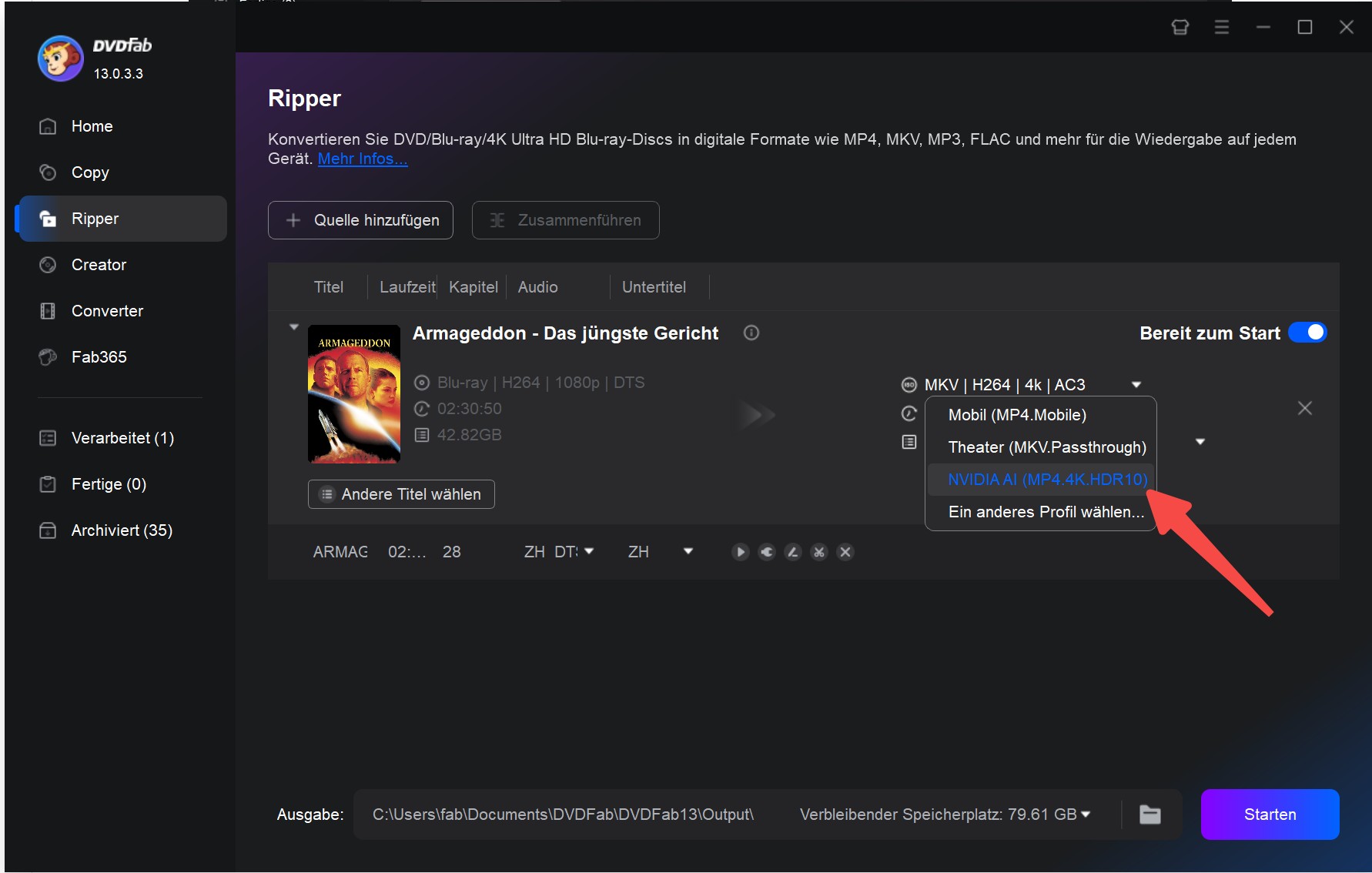Open the Creator module
Viewport: 1372px width, 873px height.
[x=122, y=265]
